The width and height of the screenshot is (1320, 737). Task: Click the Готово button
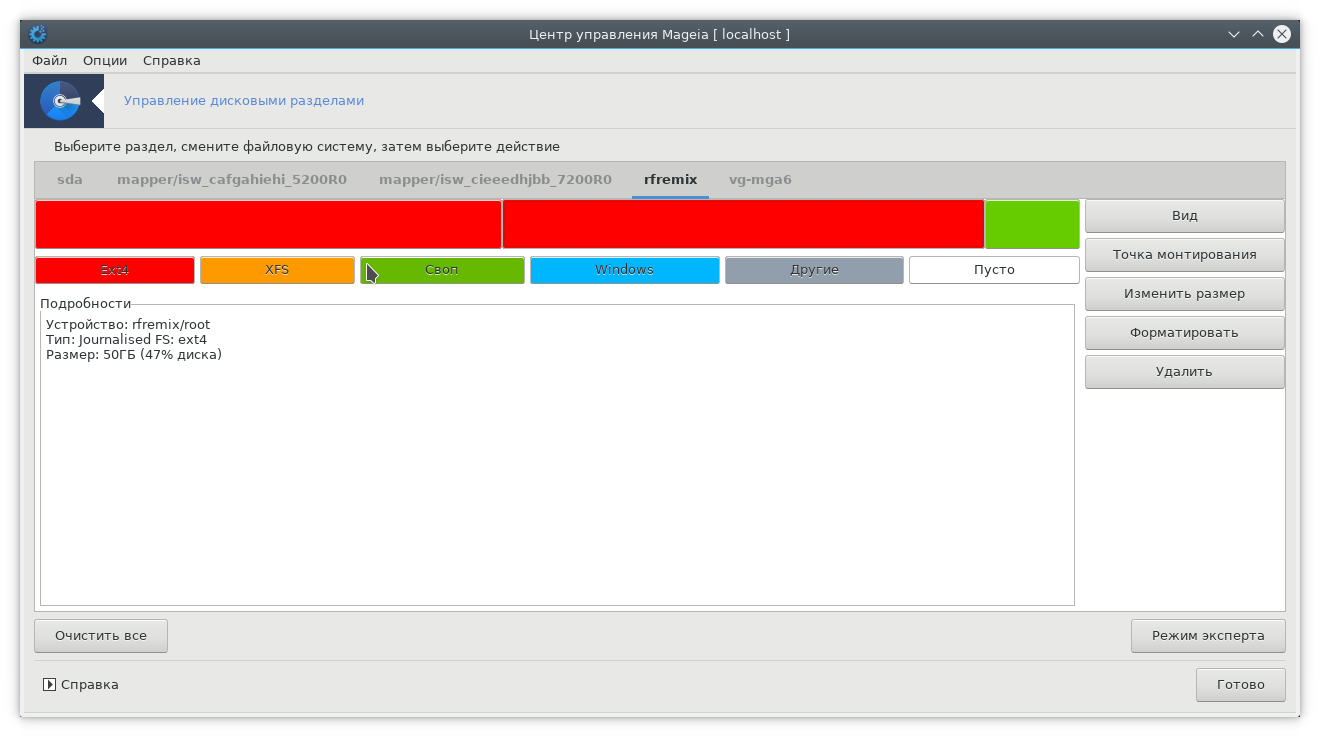(x=1241, y=685)
